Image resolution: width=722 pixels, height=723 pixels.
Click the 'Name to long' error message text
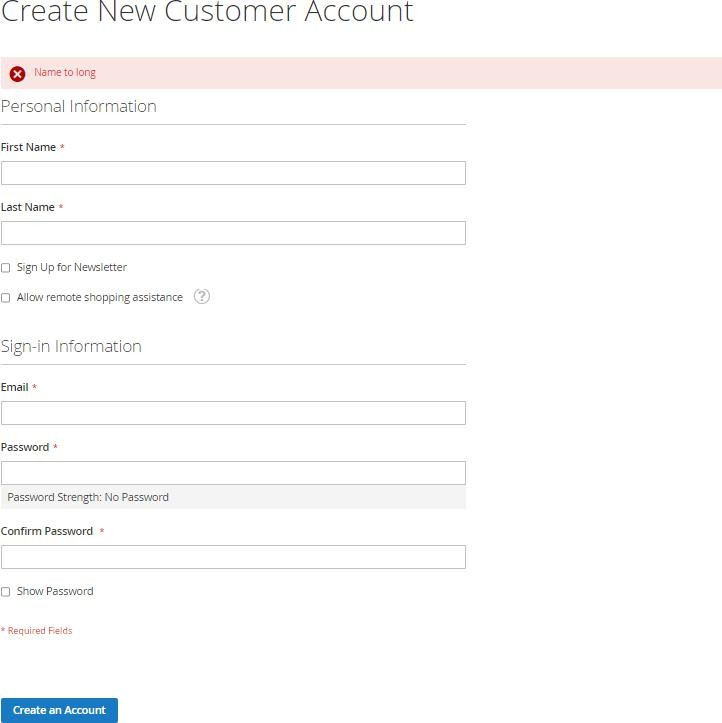tap(65, 72)
